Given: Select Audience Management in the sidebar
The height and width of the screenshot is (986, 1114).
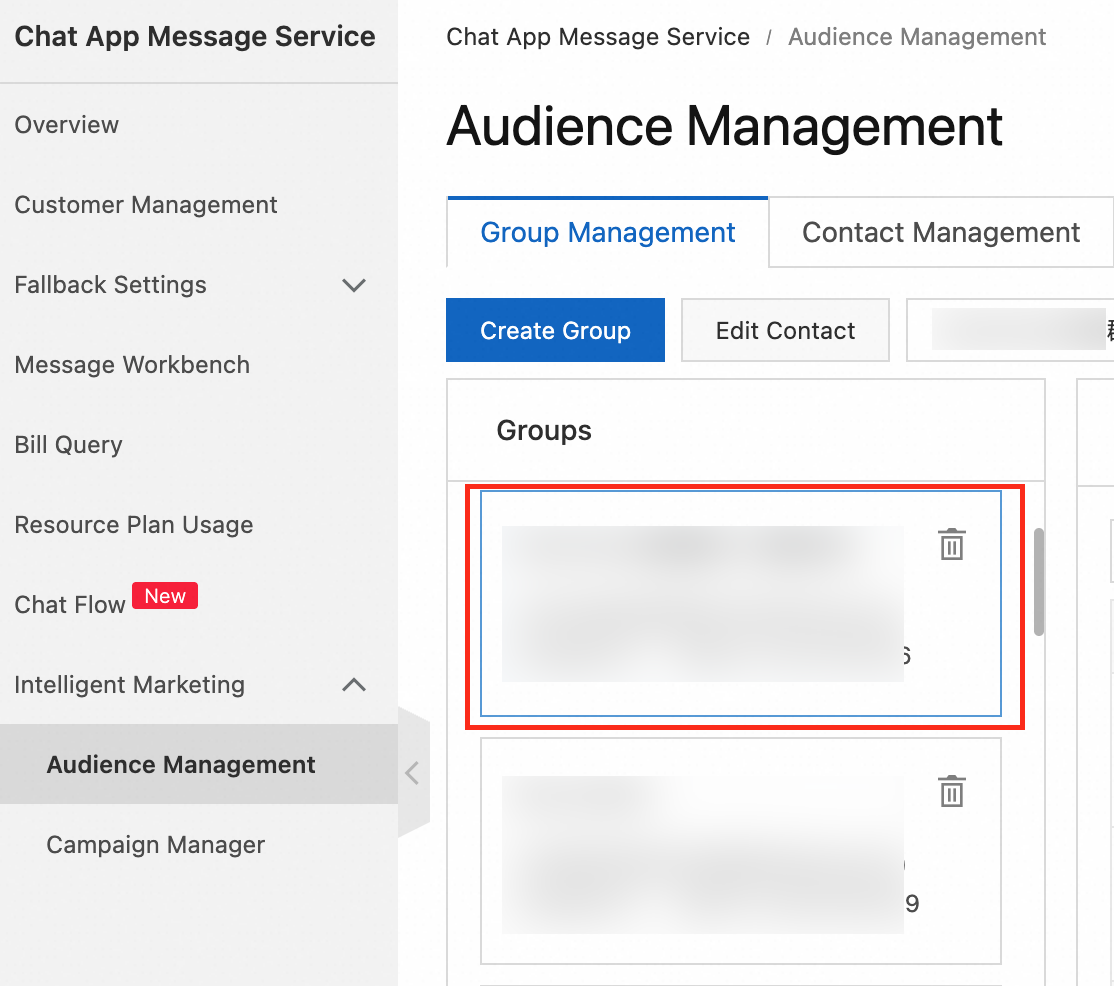Looking at the screenshot, I should click(x=181, y=765).
